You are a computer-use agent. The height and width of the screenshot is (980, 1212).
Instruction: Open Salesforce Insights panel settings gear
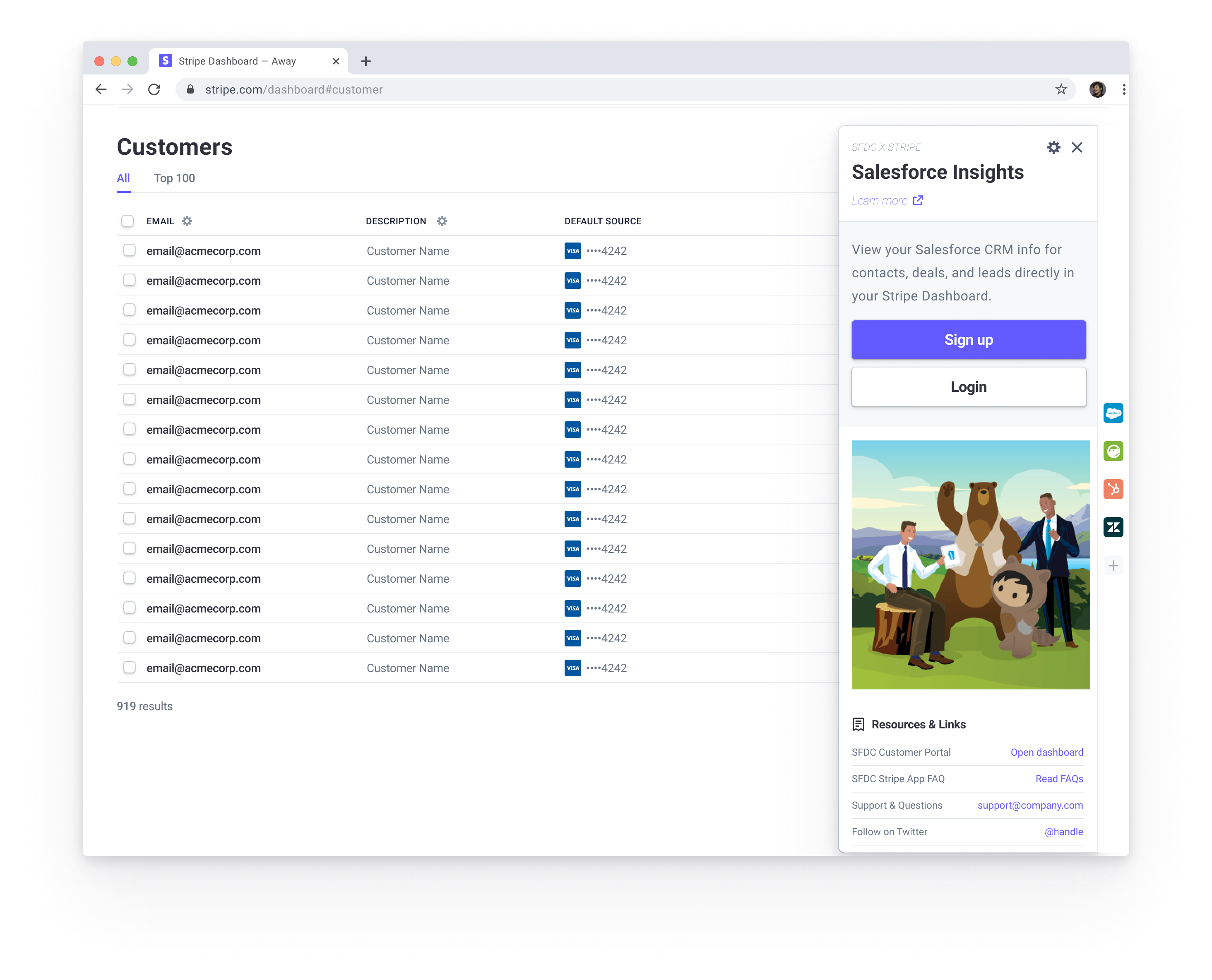(x=1053, y=147)
